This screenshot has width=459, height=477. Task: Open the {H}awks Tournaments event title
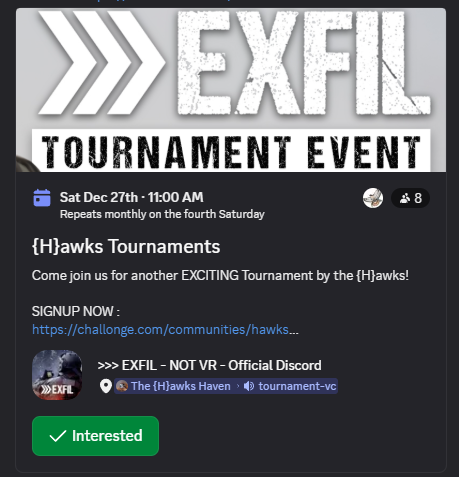(x=126, y=247)
